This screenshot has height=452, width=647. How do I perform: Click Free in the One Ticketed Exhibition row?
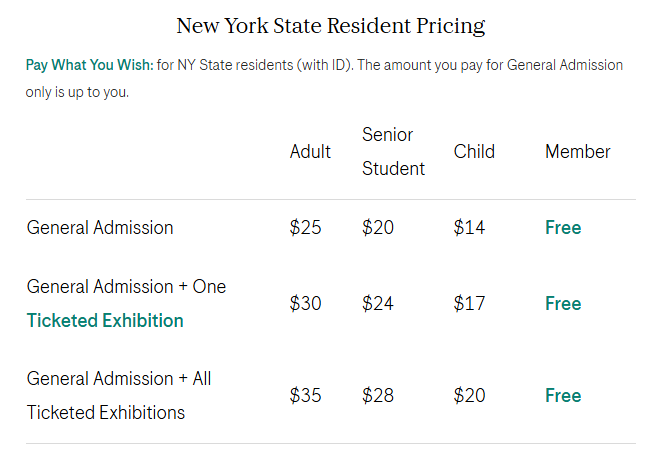pyautogui.click(x=563, y=303)
